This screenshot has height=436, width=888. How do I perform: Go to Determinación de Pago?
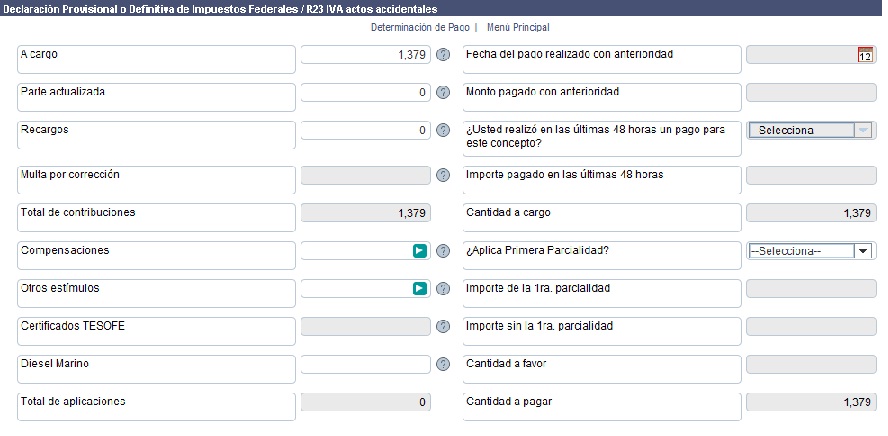tap(420, 27)
